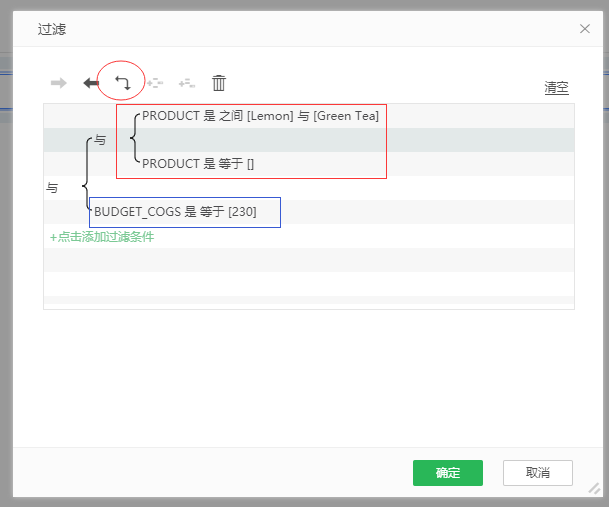Delete selected condition with trash icon
This screenshot has width=609, height=507.
(x=219, y=83)
